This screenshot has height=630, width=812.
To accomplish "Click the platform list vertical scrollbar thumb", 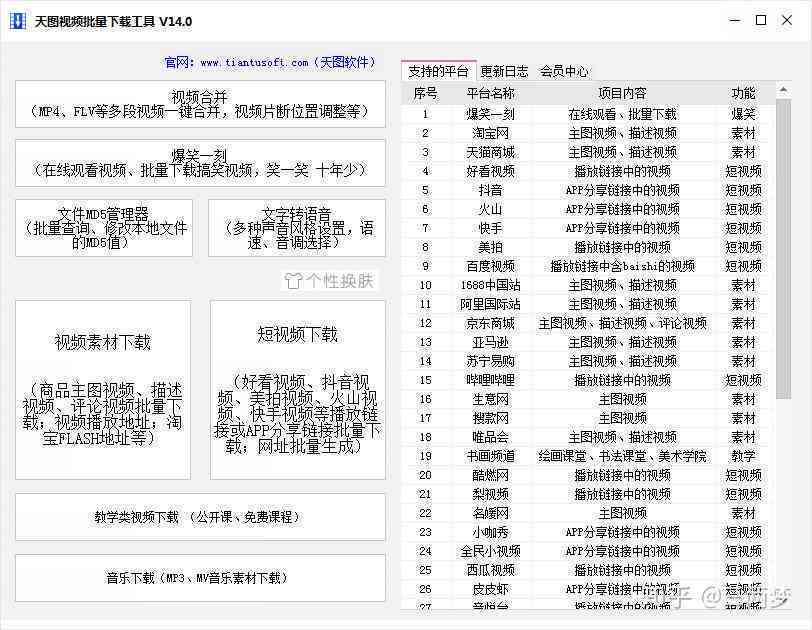I will coord(784,248).
